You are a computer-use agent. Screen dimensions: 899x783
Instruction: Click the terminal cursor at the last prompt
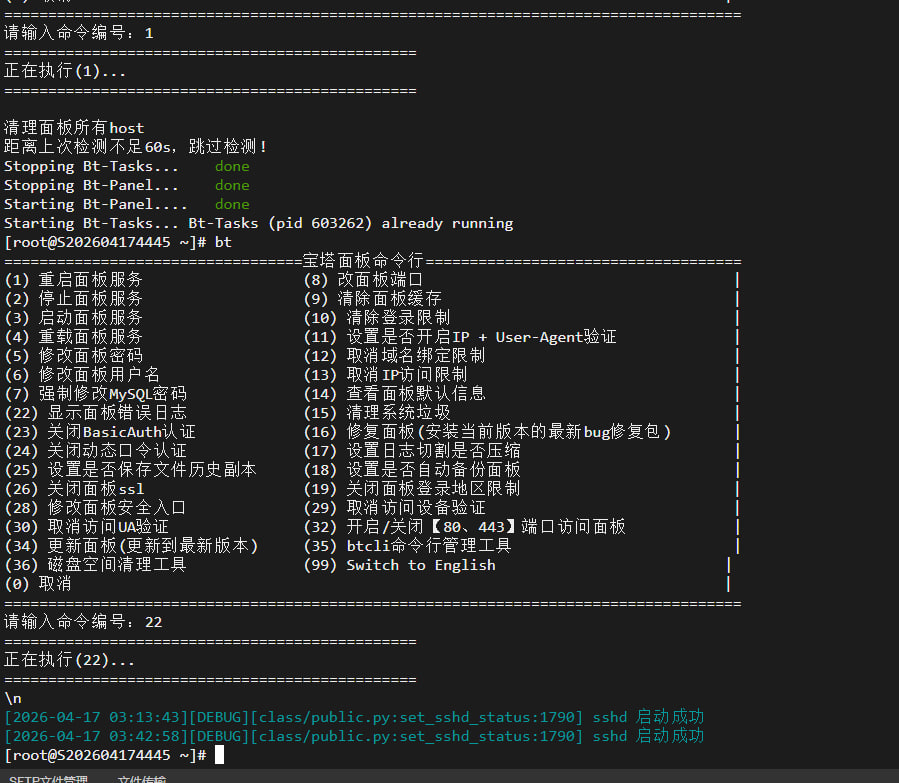(x=219, y=755)
